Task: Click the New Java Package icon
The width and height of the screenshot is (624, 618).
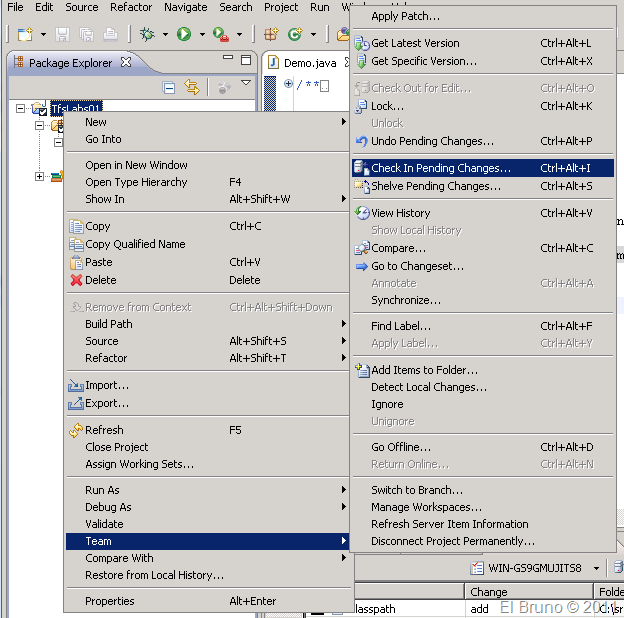Action: click(x=271, y=34)
